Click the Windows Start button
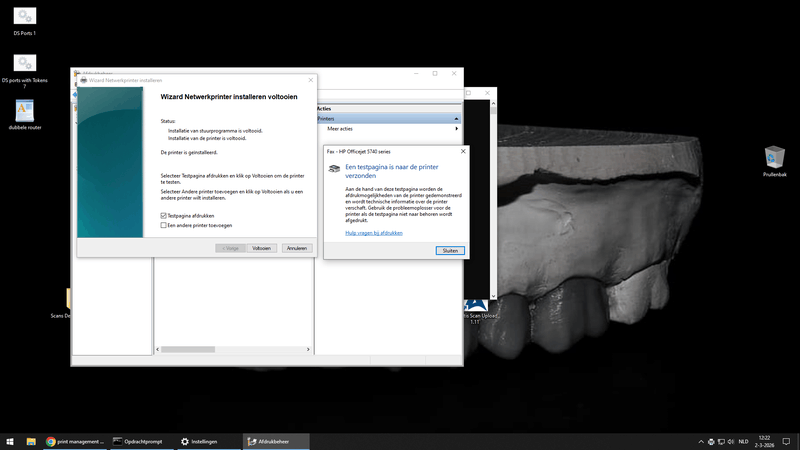 click(x=10, y=442)
